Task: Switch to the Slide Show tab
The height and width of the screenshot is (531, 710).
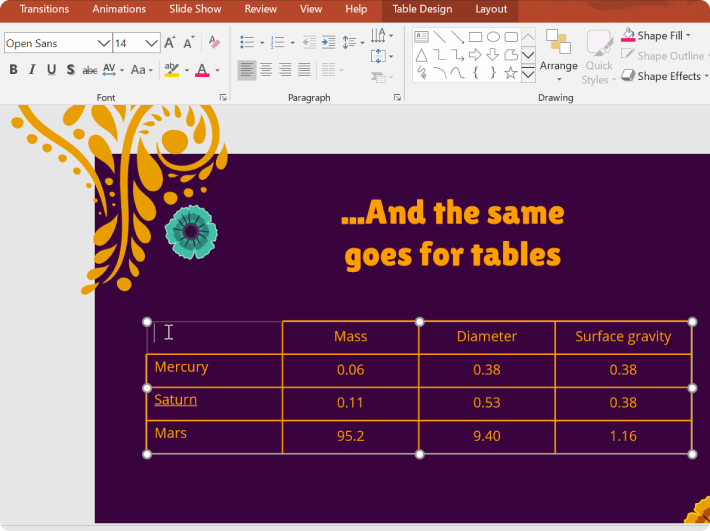Action: point(195,9)
